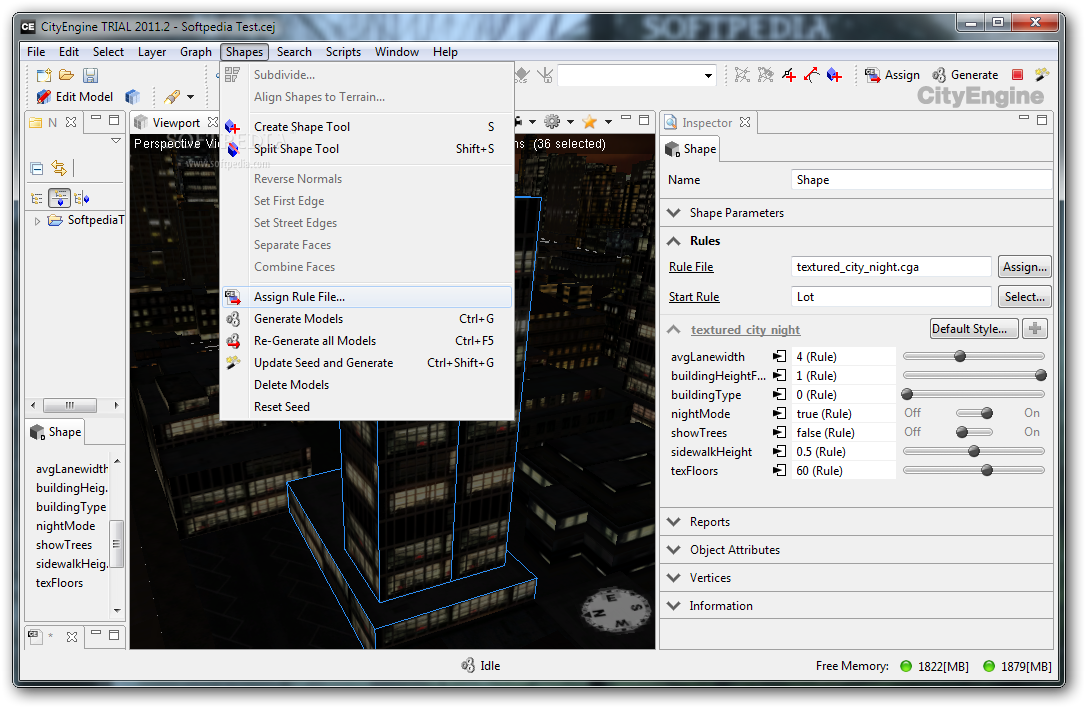Open the dropdown next to the gear icon
1086x708 pixels.
[x=570, y=122]
